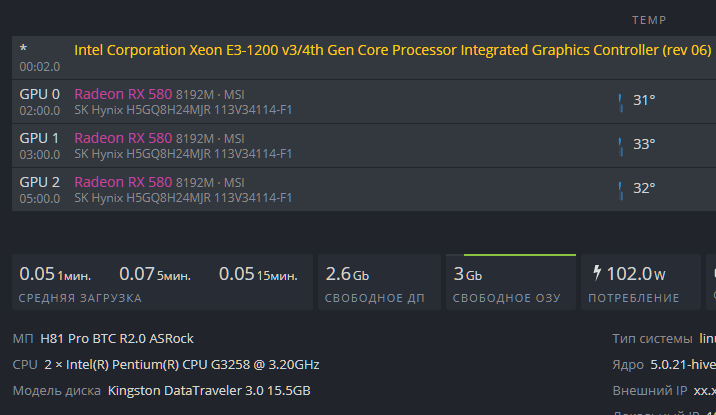Click GPU 2 temperature bar indicator
Image resolution: width=716 pixels, height=415 pixels.
coord(620,188)
